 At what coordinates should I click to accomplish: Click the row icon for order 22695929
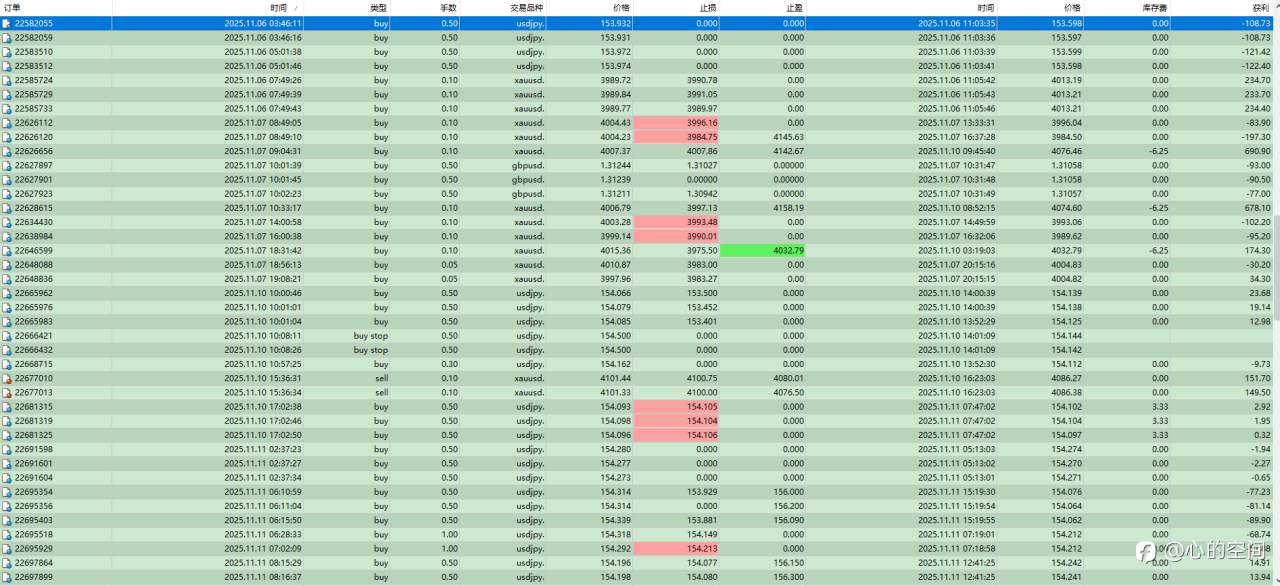click(x=6, y=549)
